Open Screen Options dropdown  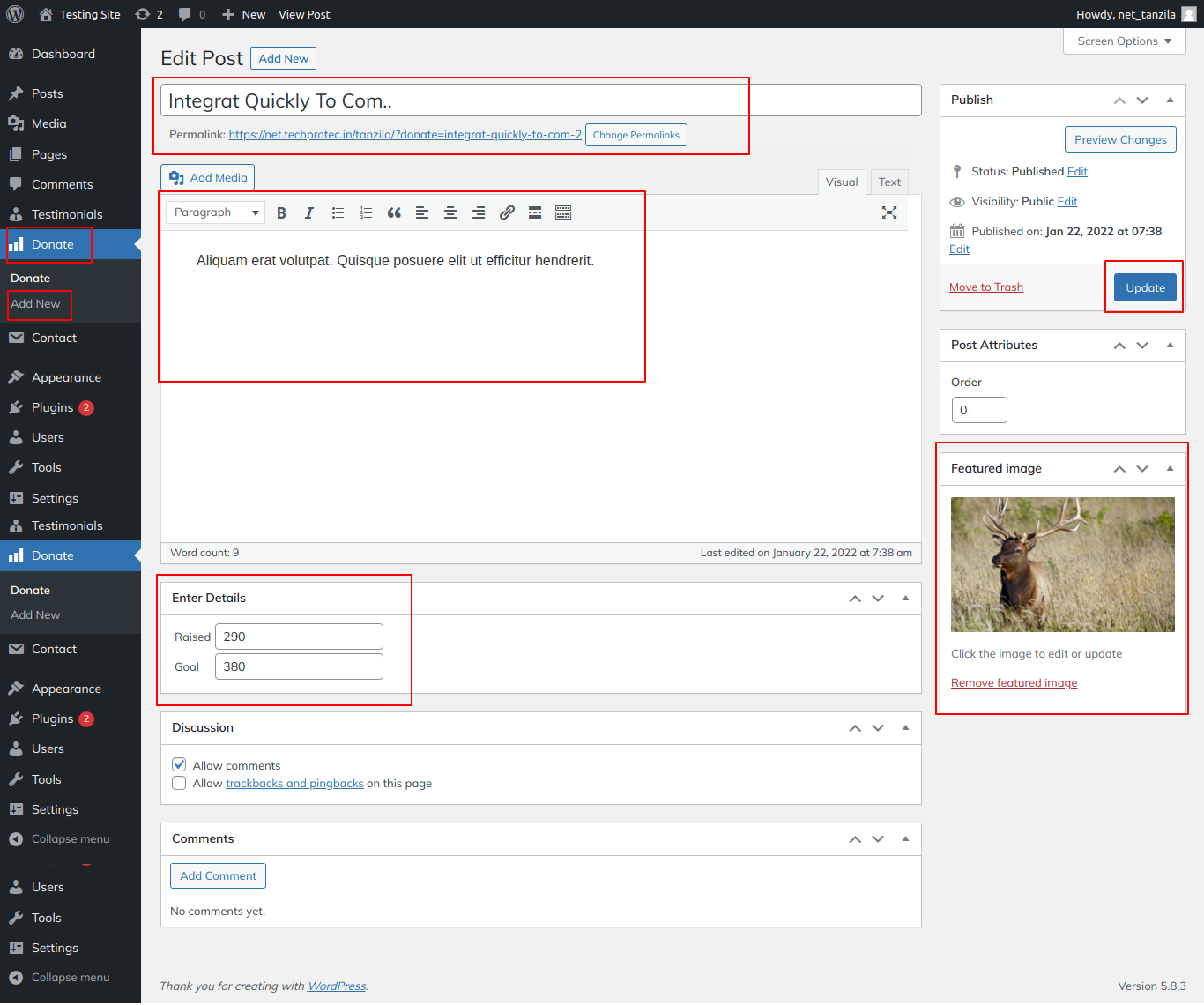click(1124, 41)
